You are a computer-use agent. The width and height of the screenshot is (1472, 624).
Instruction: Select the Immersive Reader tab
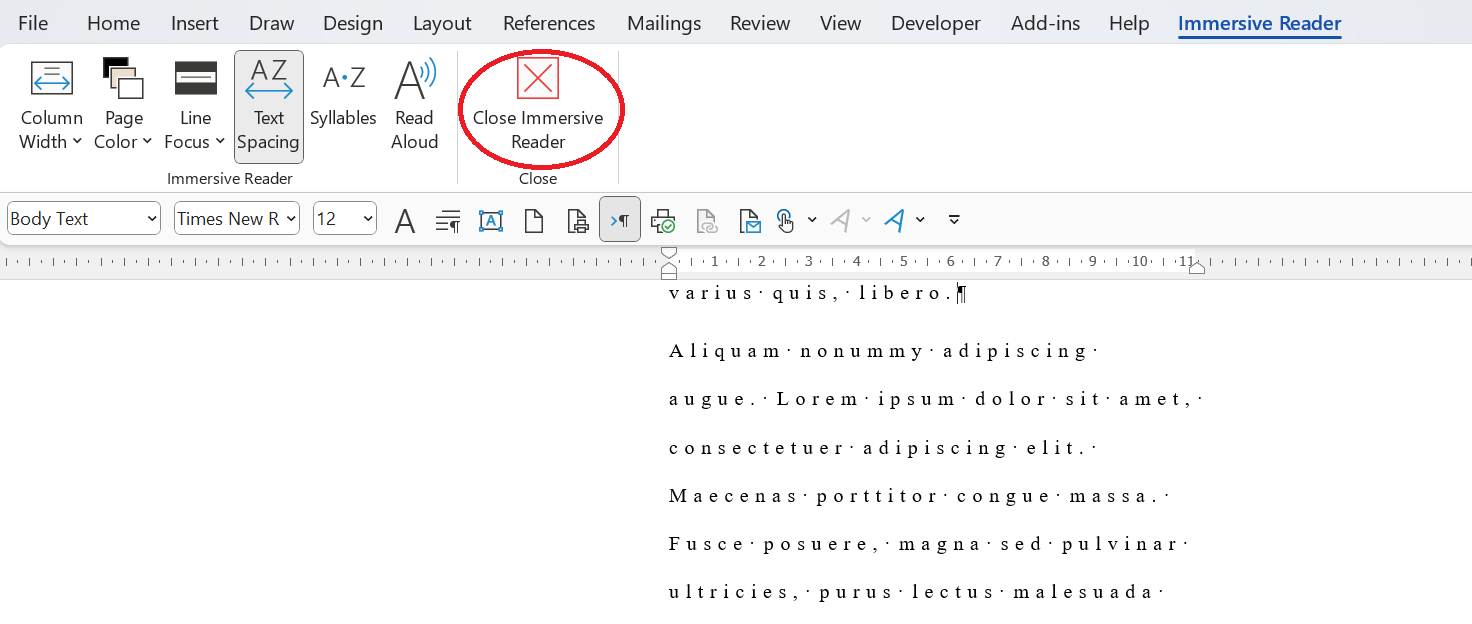coord(1259,23)
